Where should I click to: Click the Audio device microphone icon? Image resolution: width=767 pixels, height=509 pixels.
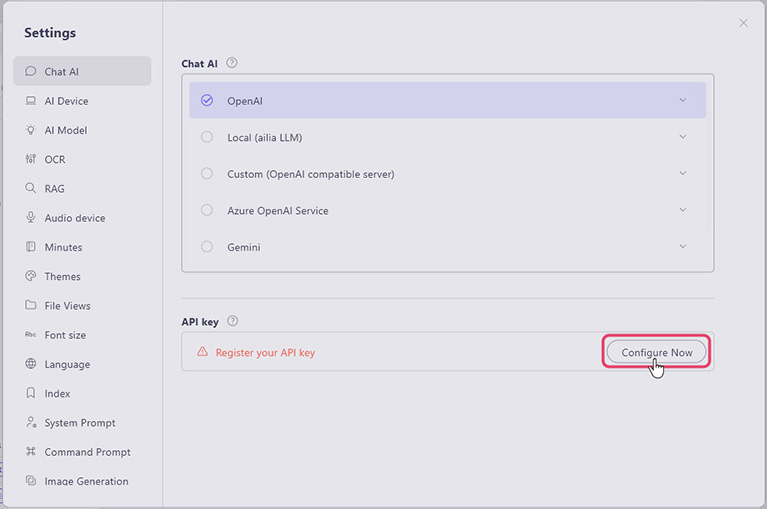click(x=31, y=218)
